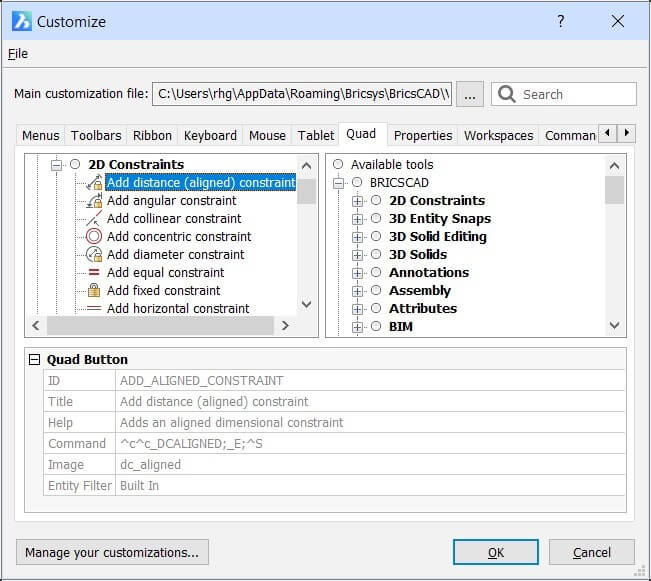Expand the Assembly node

coord(357,291)
